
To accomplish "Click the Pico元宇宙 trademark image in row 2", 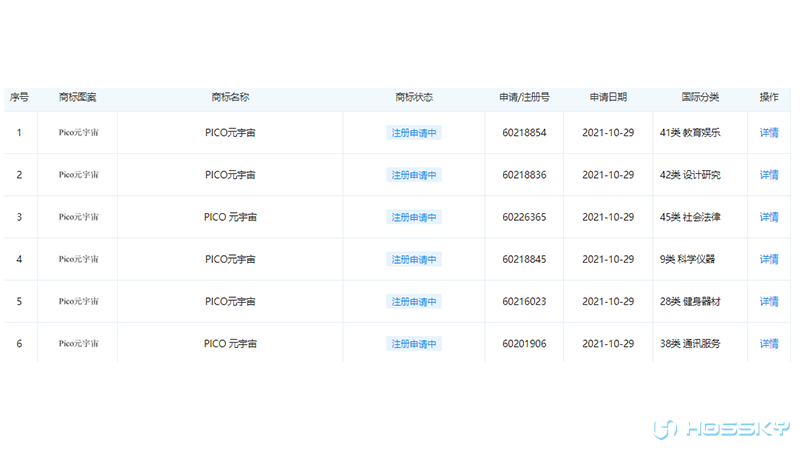I will [x=78, y=175].
